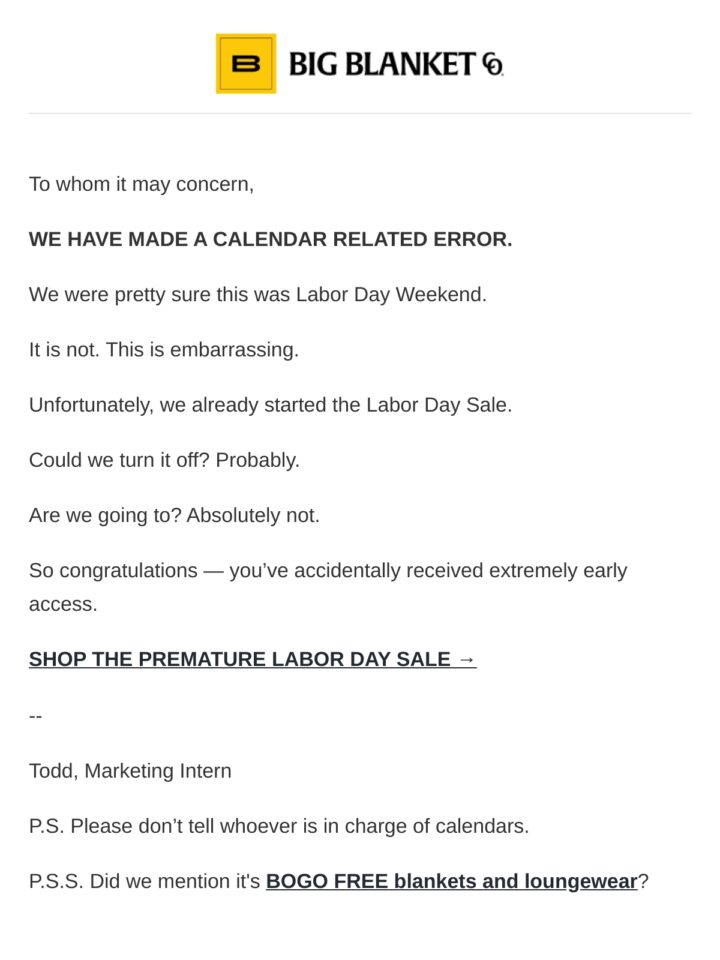Click the 'Labor Day Weekend' sentence
Screen dimensions: 720x960
[x=258, y=294]
